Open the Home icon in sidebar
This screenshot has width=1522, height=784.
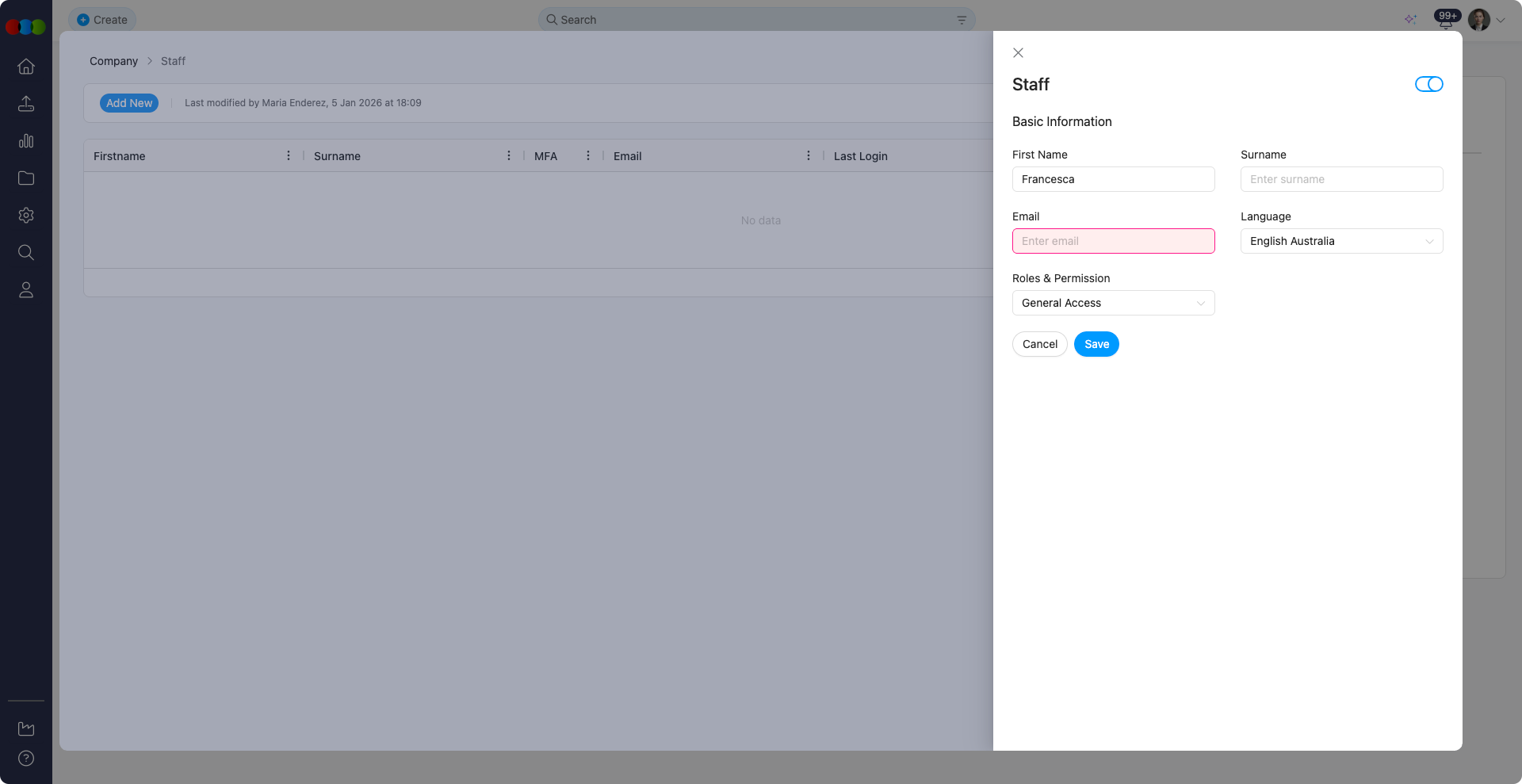tap(26, 67)
